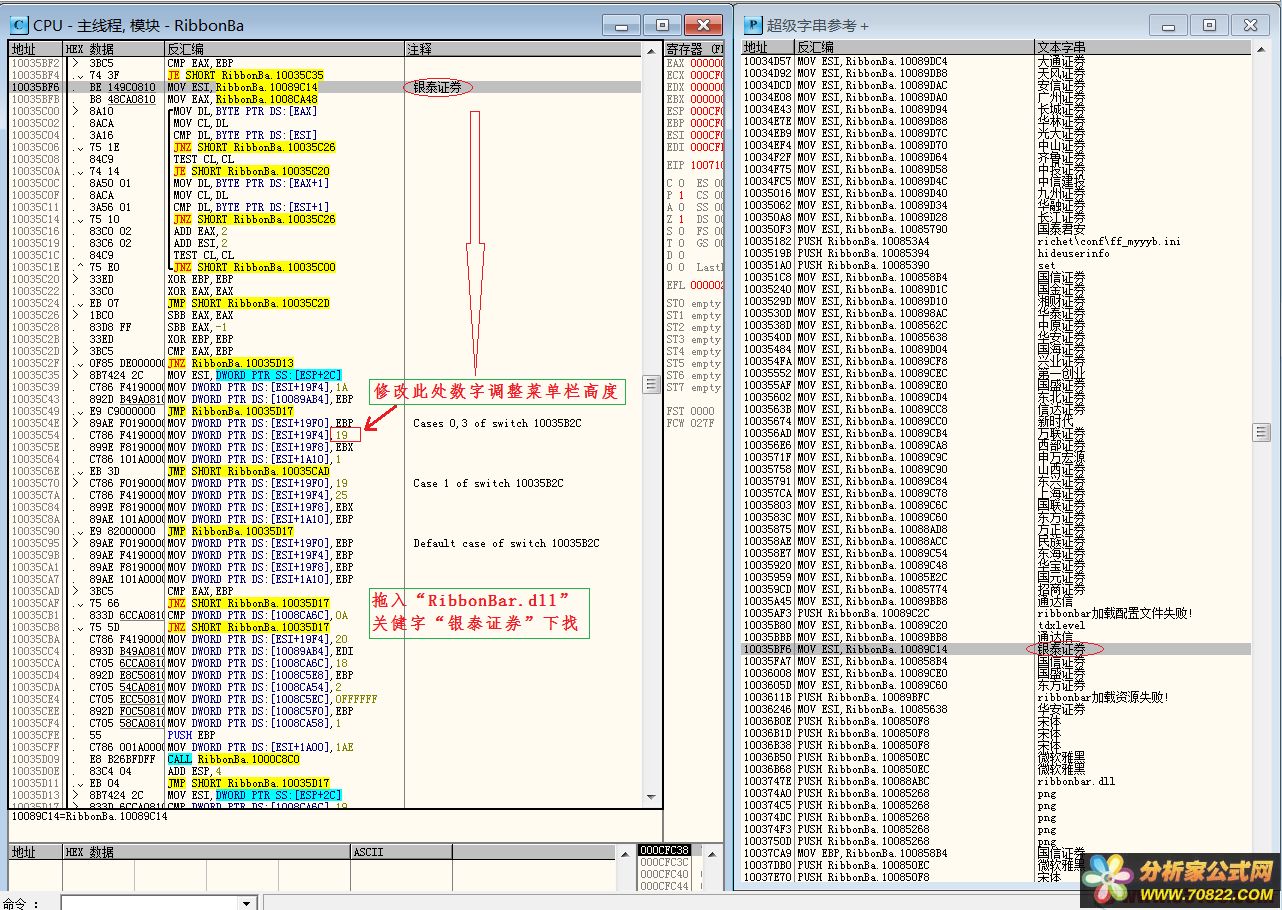Click 注释 column header in CPU window
The image size is (1282, 910).
tap(525, 48)
